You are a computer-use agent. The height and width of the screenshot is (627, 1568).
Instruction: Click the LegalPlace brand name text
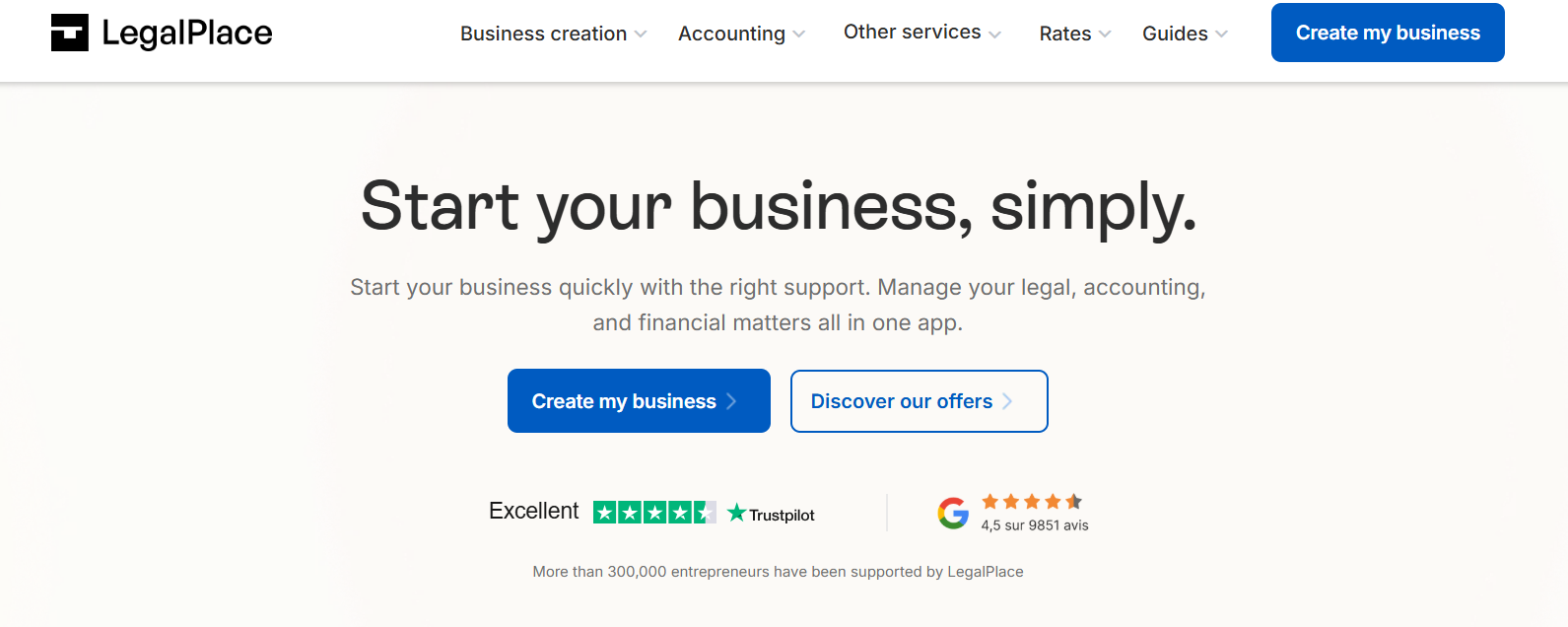187,34
